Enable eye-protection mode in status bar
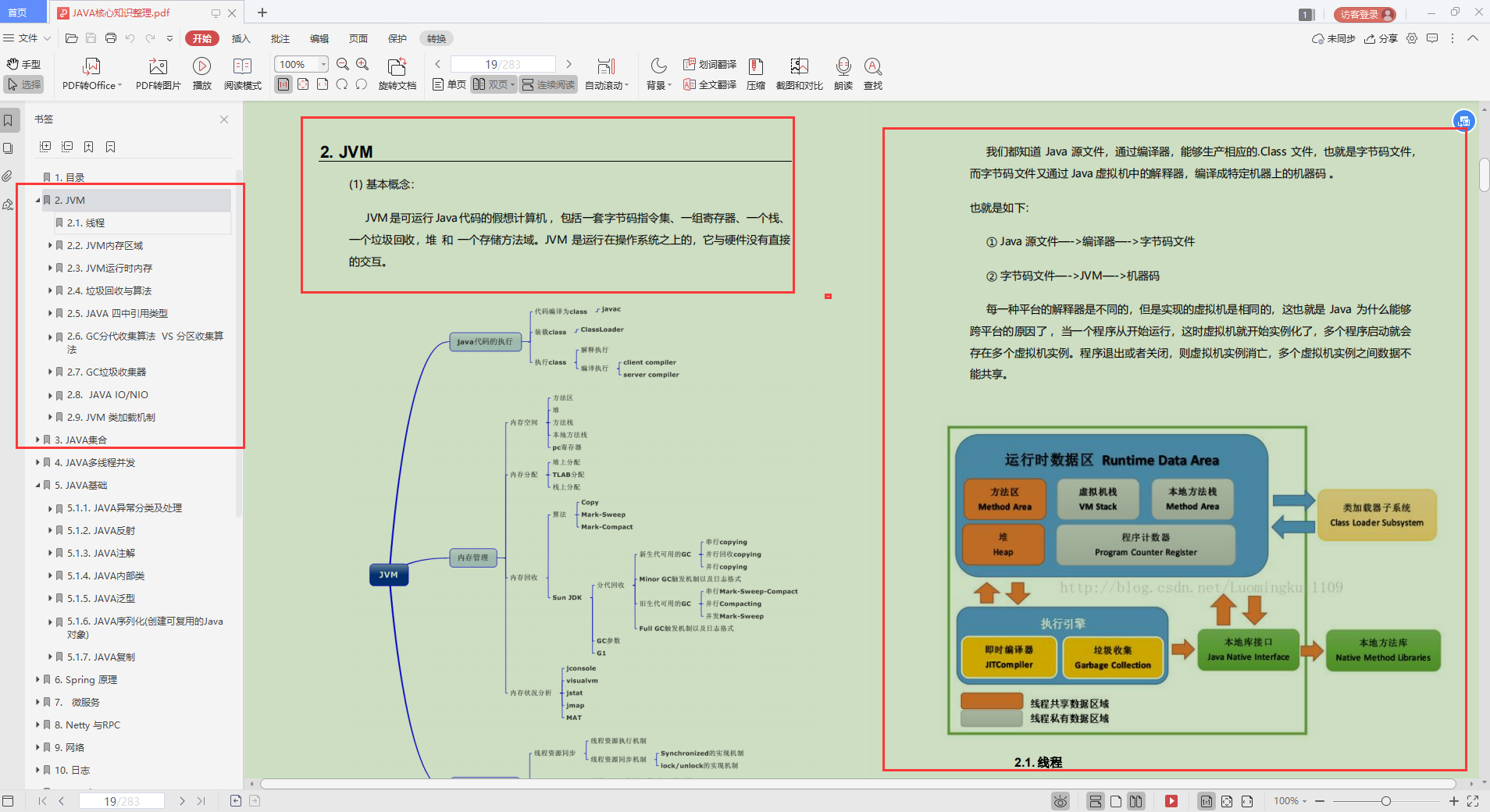 click(1060, 801)
